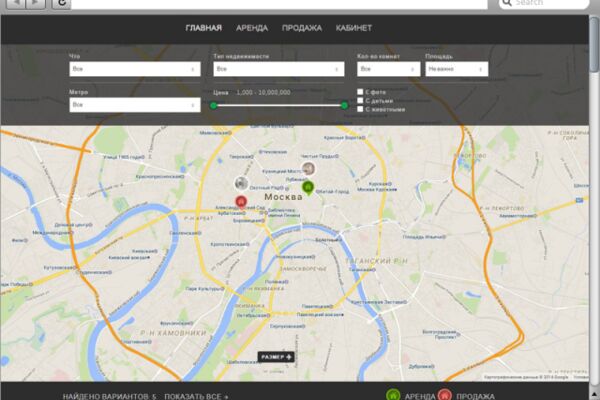
Task: Click the ПРОДАЖА label in footer legend
Action: coord(476,397)
